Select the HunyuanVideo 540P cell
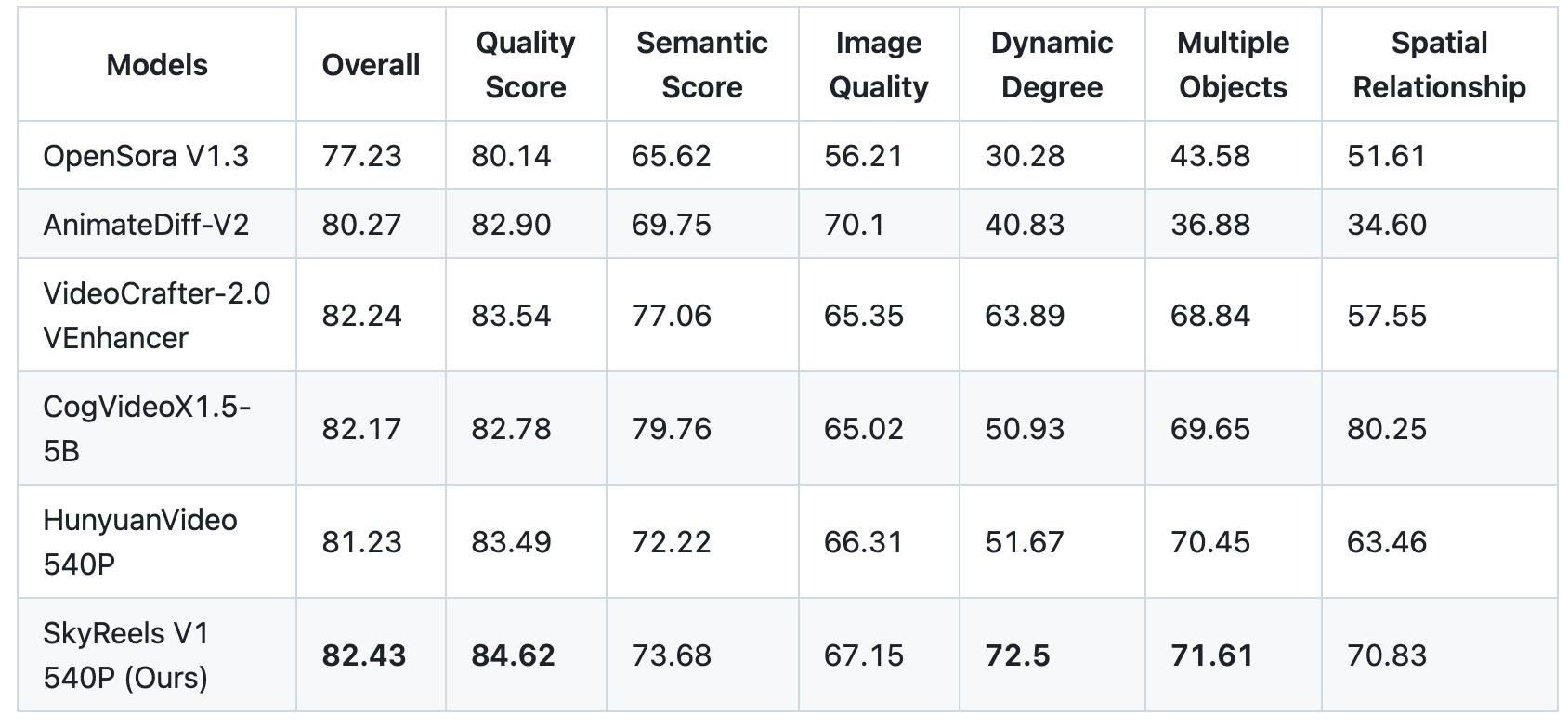Viewport: 1568px width, 726px height. click(140, 542)
